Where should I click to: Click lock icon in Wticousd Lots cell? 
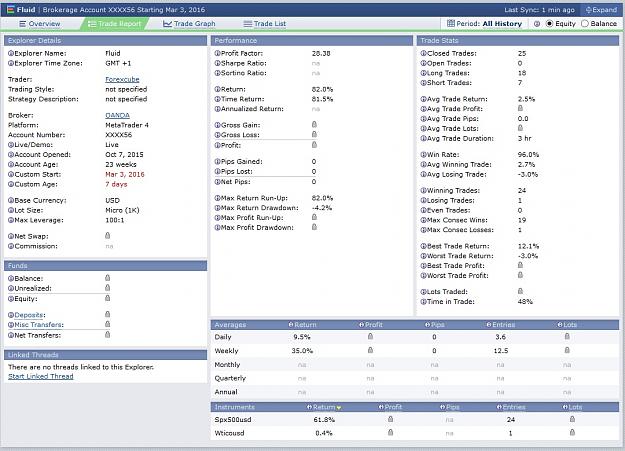(x=572, y=432)
